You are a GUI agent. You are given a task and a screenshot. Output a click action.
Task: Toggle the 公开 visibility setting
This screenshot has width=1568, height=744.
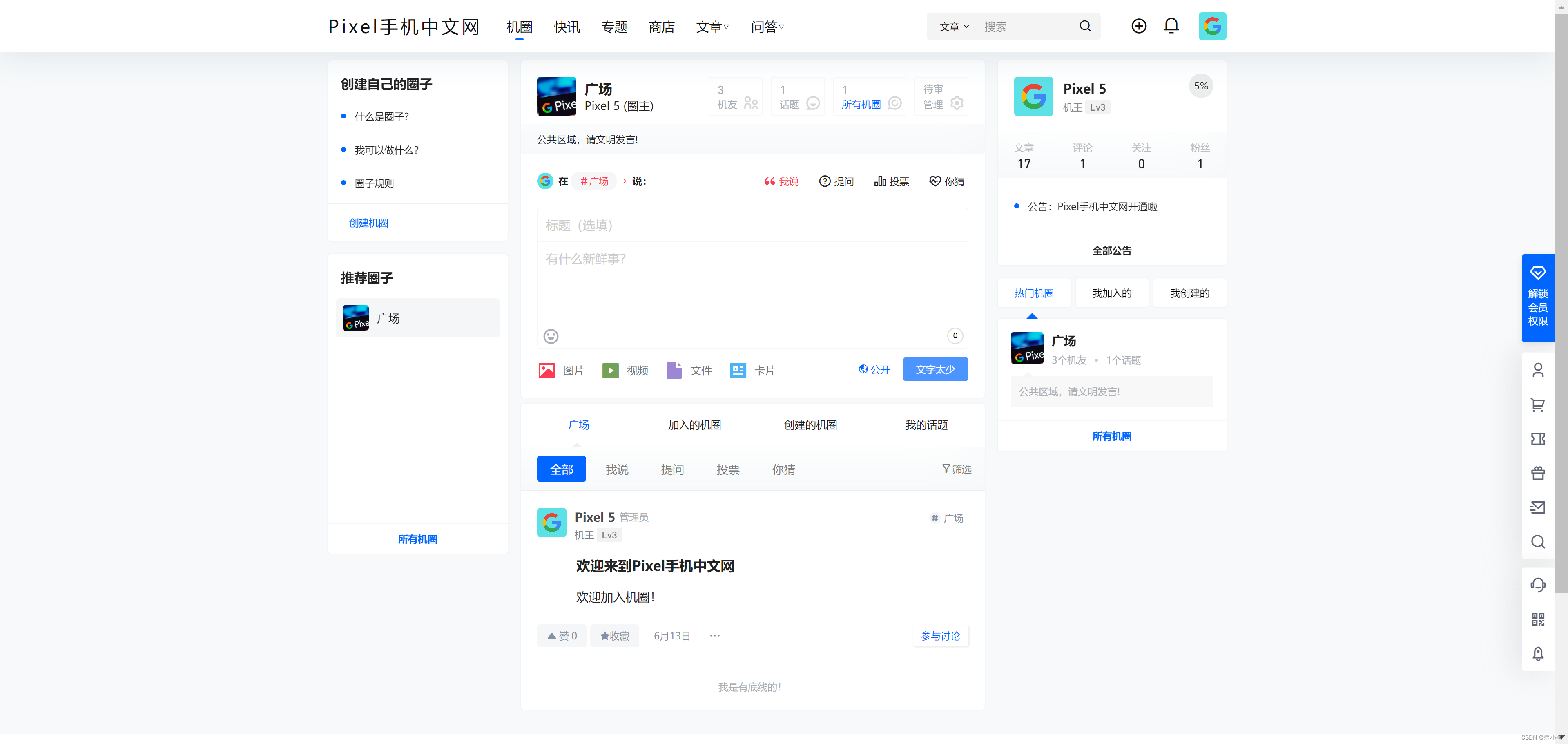point(874,370)
